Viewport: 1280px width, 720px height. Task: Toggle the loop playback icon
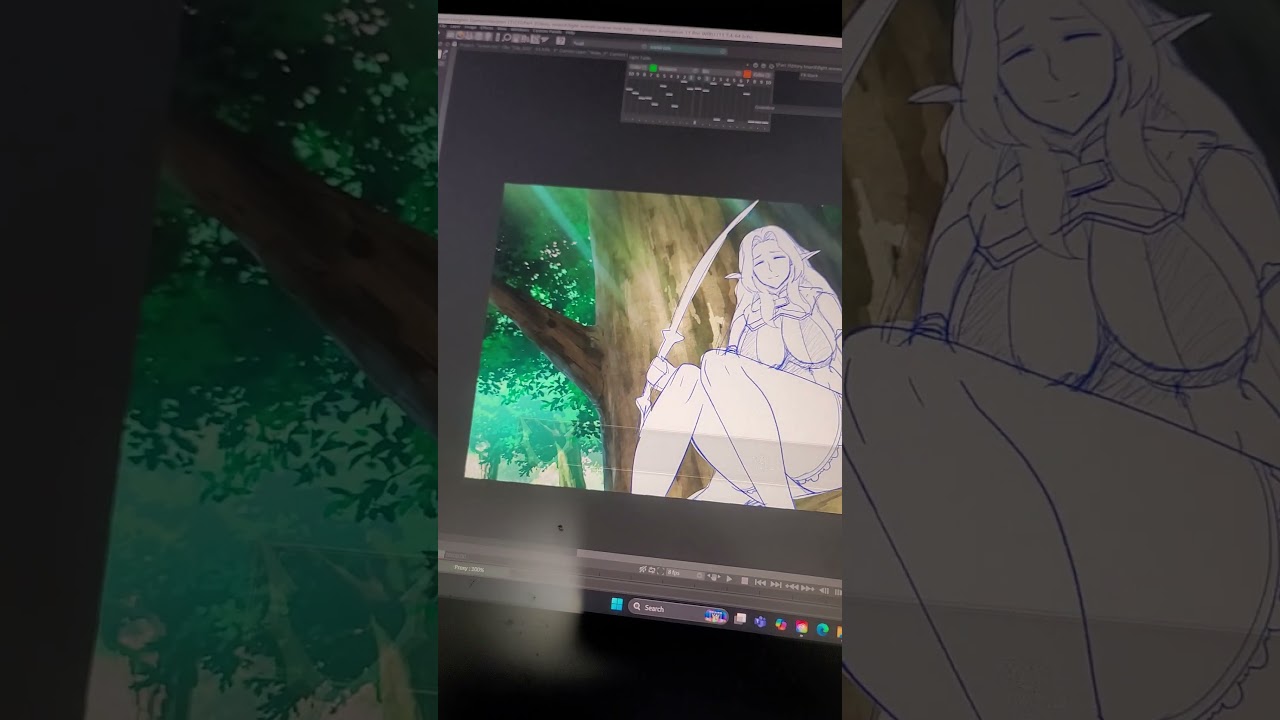click(651, 570)
